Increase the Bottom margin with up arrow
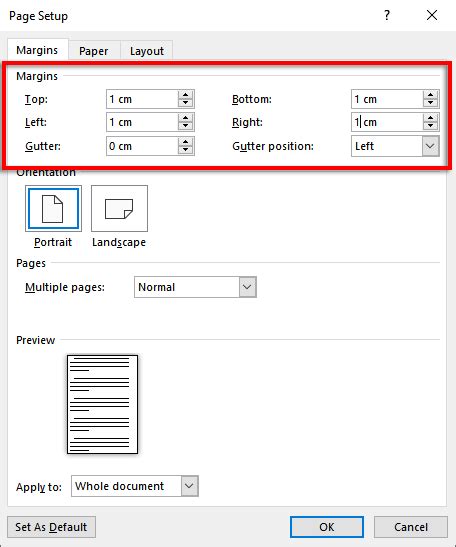The height and width of the screenshot is (547, 456). coord(431,95)
